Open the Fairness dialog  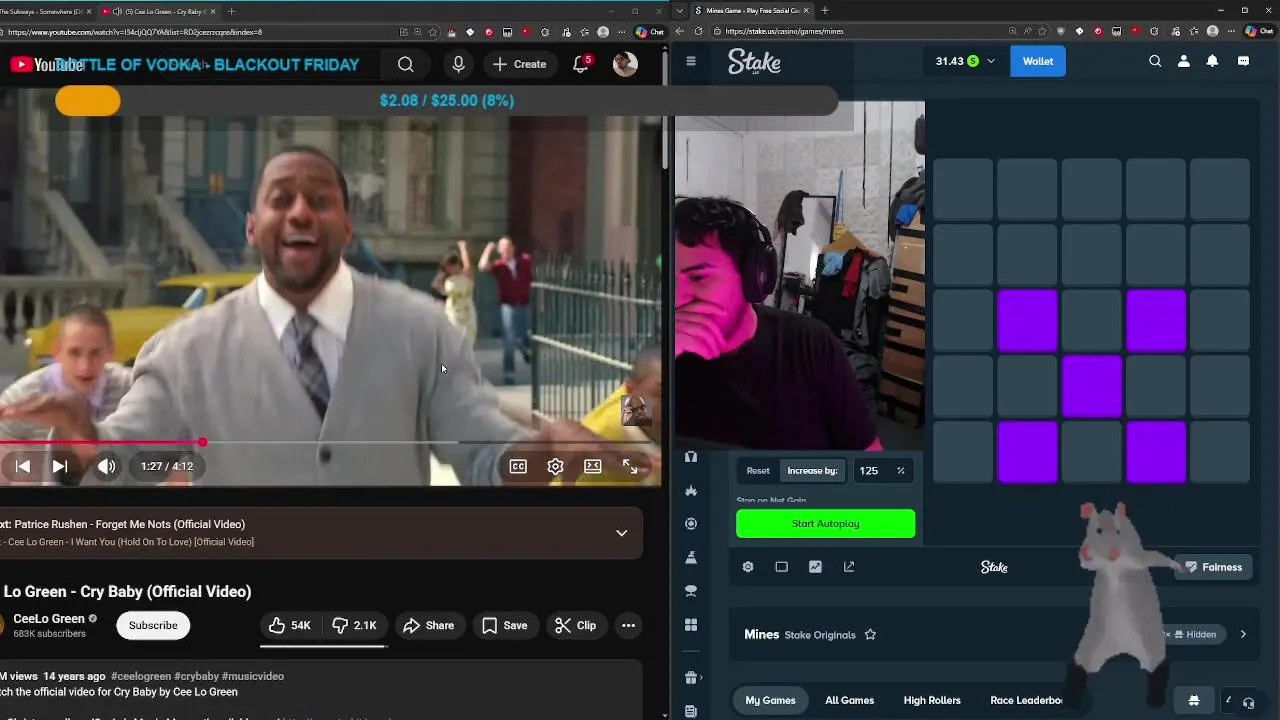point(1213,567)
